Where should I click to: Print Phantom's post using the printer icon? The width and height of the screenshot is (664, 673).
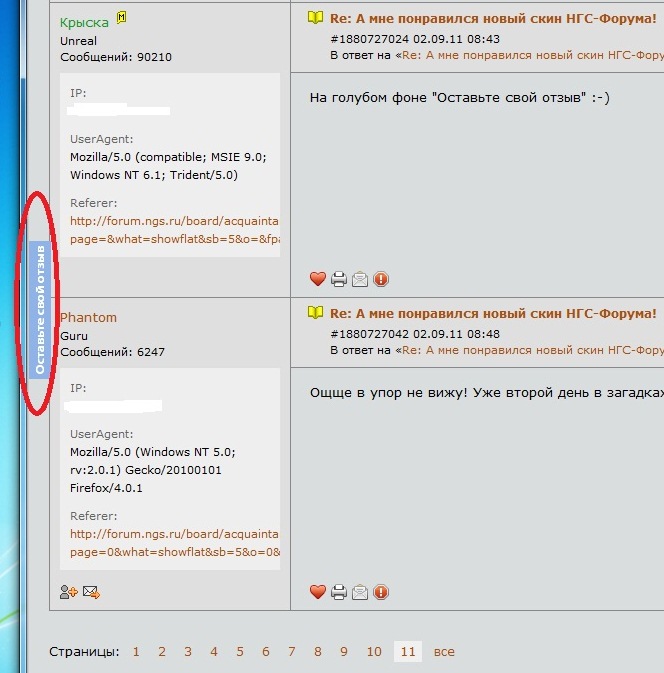point(339,592)
